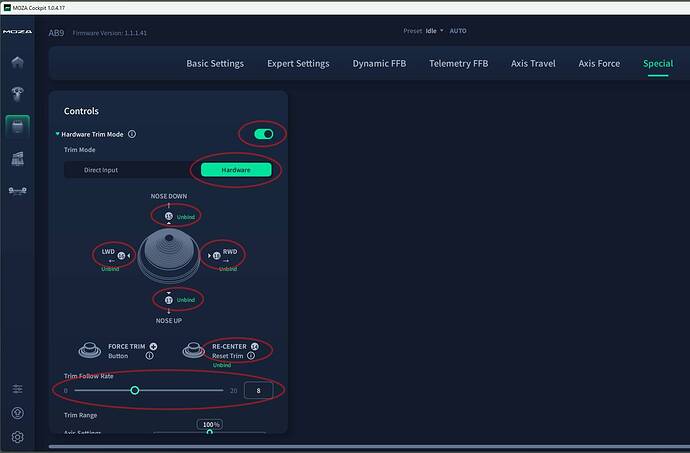Select the Special tab
Image resolution: width=690 pixels, height=453 pixels.
point(658,64)
